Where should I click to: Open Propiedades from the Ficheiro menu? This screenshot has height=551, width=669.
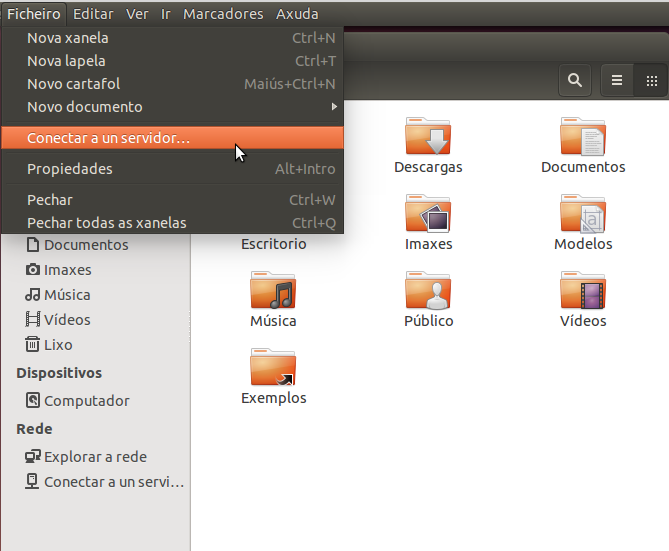pyautogui.click(x=172, y=169)
